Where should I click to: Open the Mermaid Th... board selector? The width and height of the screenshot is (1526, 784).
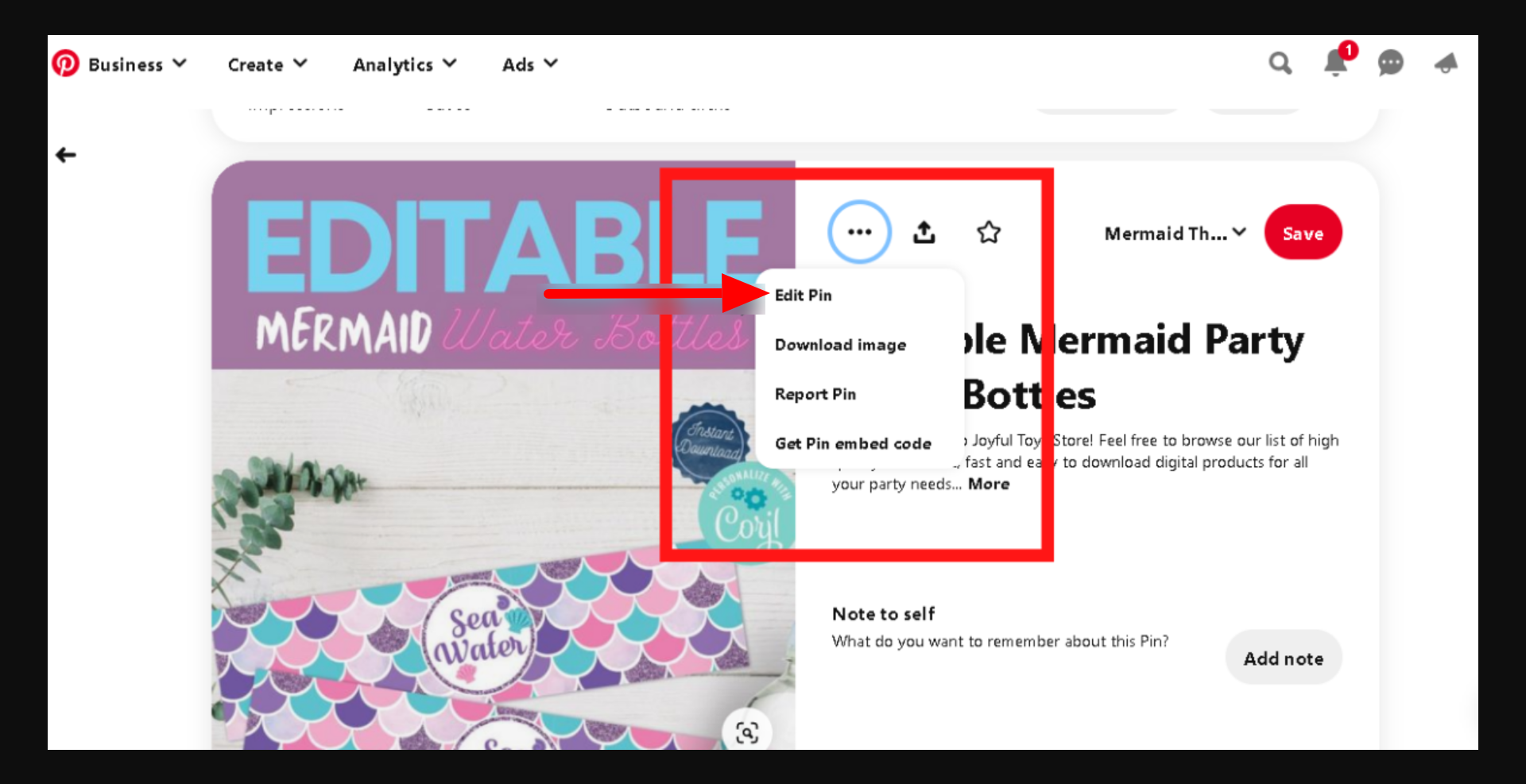coord(1175,234)
